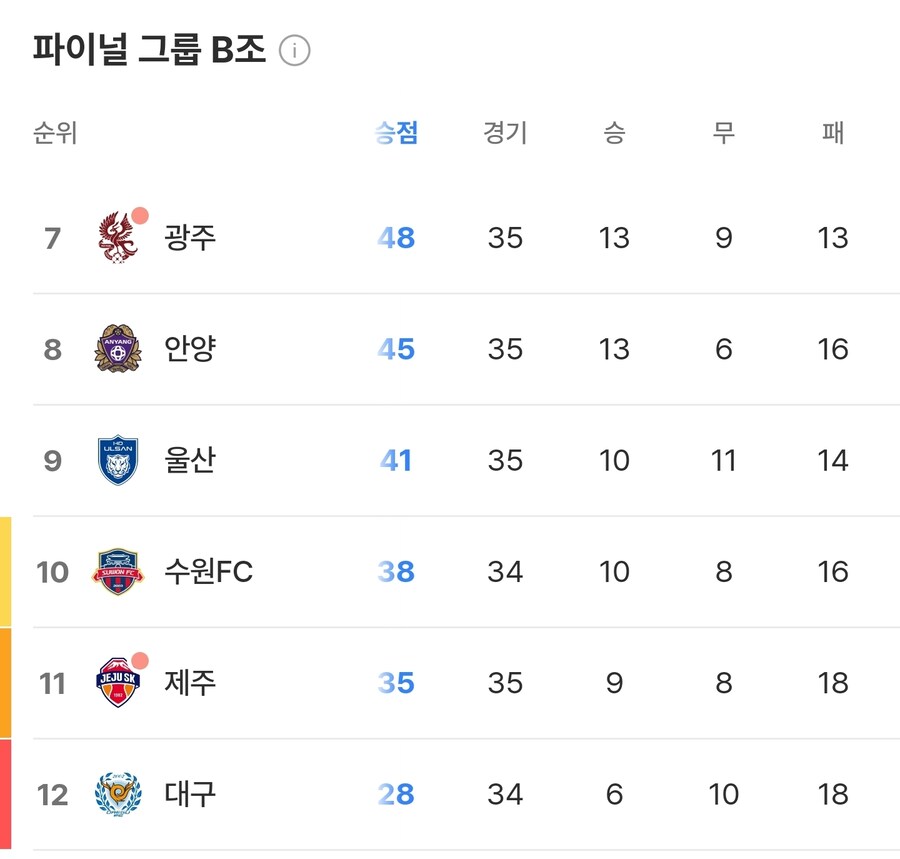Click Suwon FC's 38 points value
This screenshot has height=859, width=900.
pos(394,571)
